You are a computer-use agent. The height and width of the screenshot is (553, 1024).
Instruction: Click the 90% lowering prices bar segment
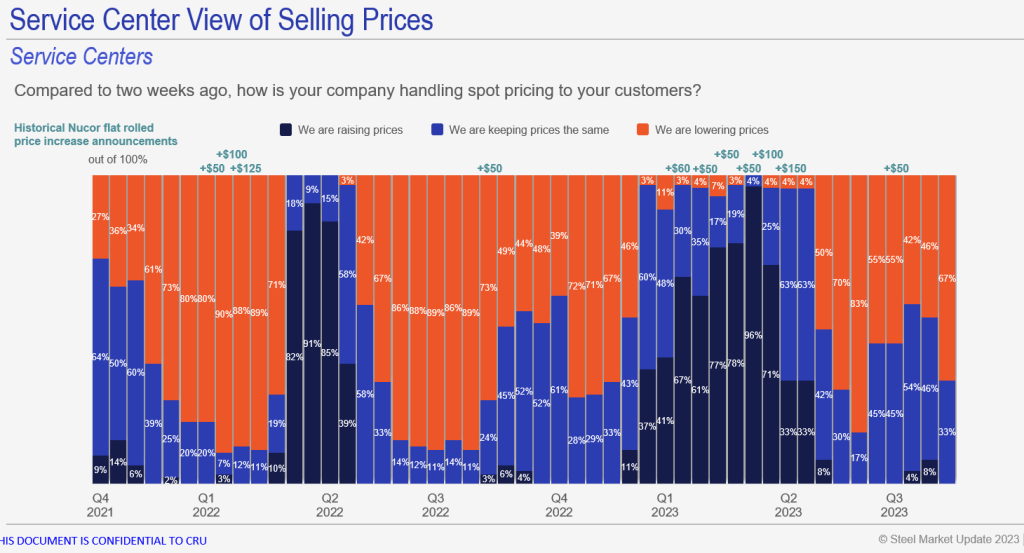click(x=223, y=315)
